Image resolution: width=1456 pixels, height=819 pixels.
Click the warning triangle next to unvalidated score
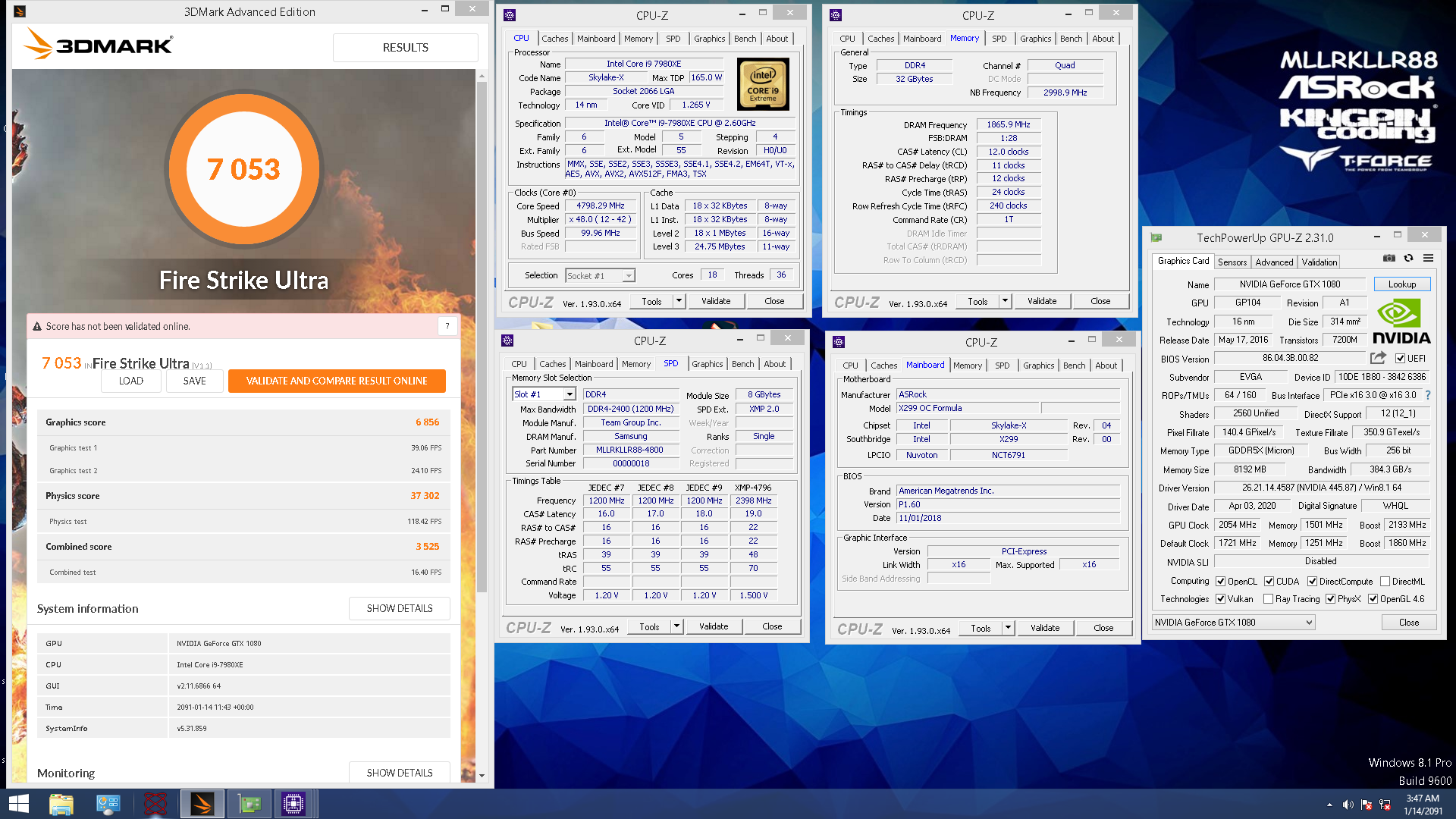click(x=36, y=327)
